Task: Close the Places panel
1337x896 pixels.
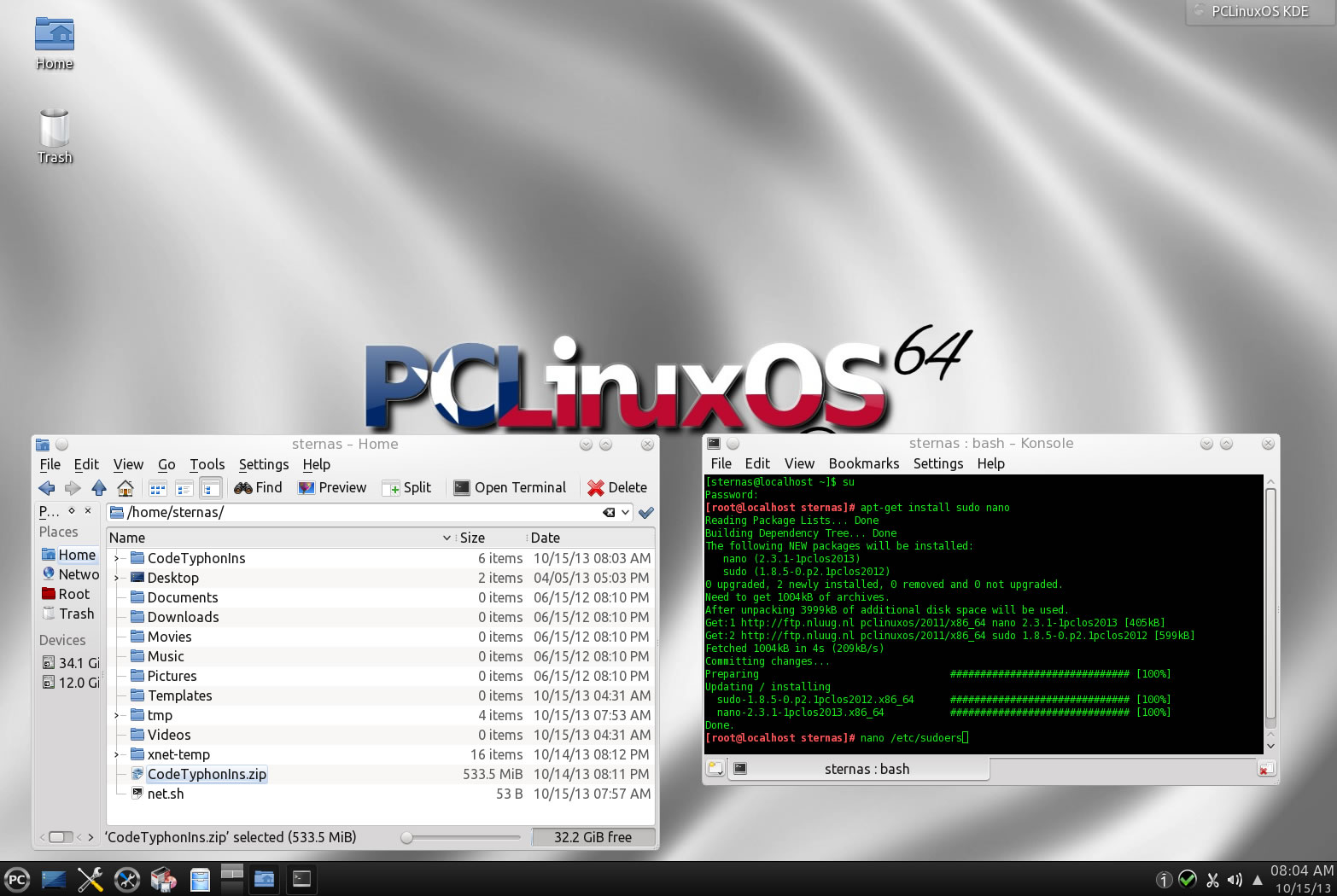Action: [88, 510]
